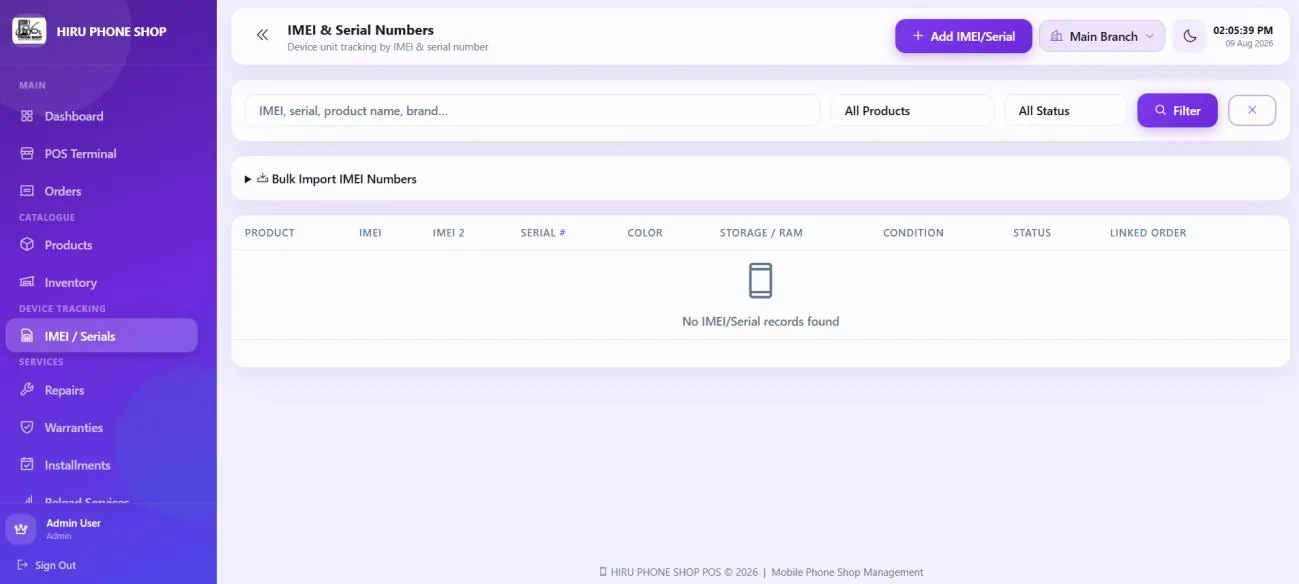
Task: Open the All Status filter dropdown
Action: (x=1065, y=111)
